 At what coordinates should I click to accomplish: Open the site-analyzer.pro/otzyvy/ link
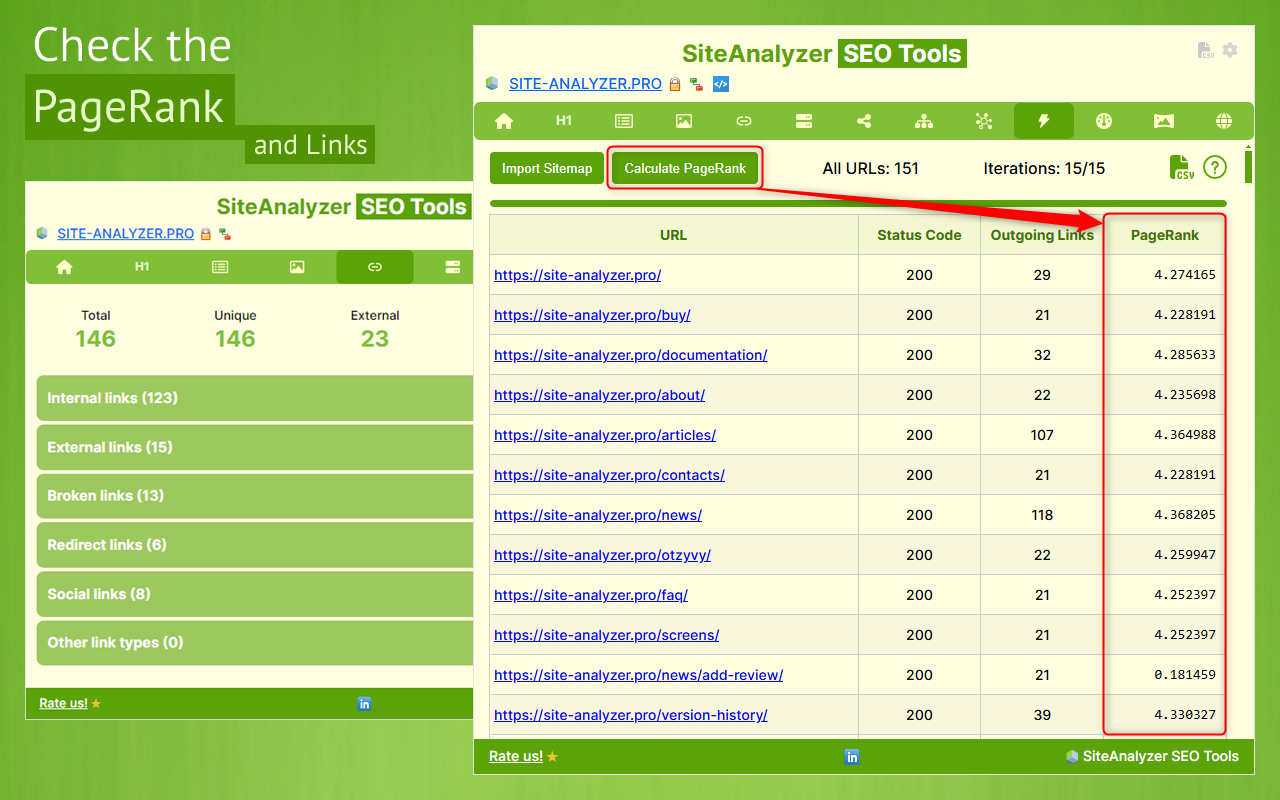coord(602,555)
